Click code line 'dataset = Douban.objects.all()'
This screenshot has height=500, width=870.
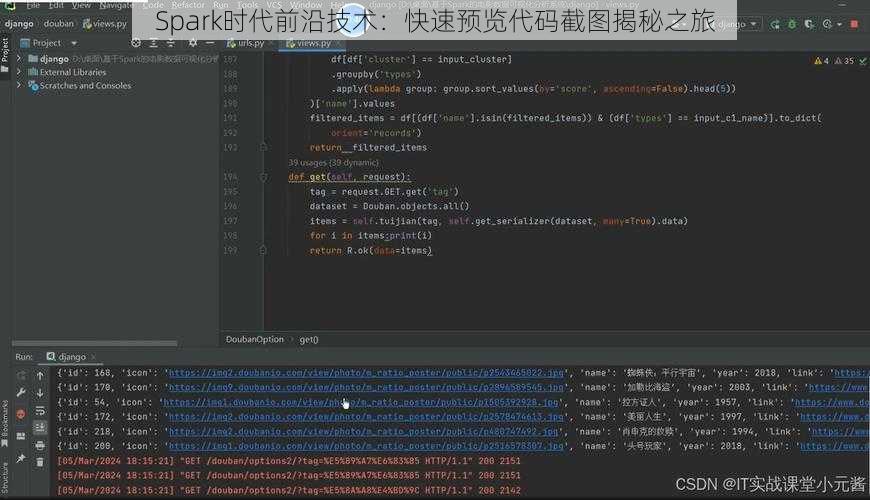(390, 206)
